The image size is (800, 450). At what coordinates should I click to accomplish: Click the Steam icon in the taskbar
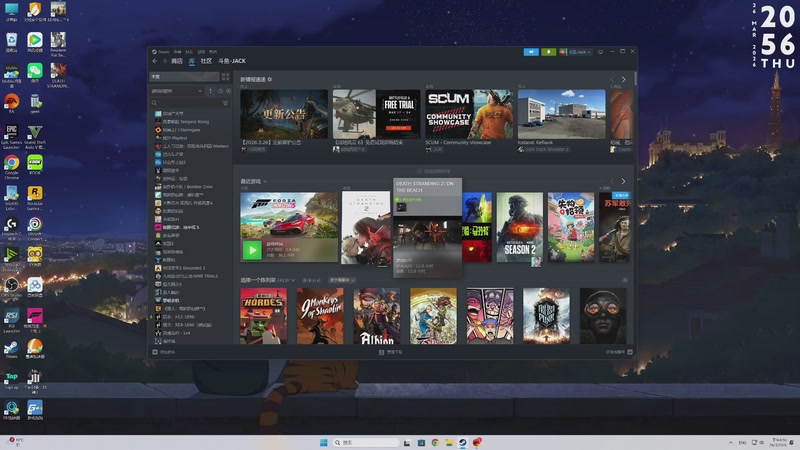[x=463, y=442]
